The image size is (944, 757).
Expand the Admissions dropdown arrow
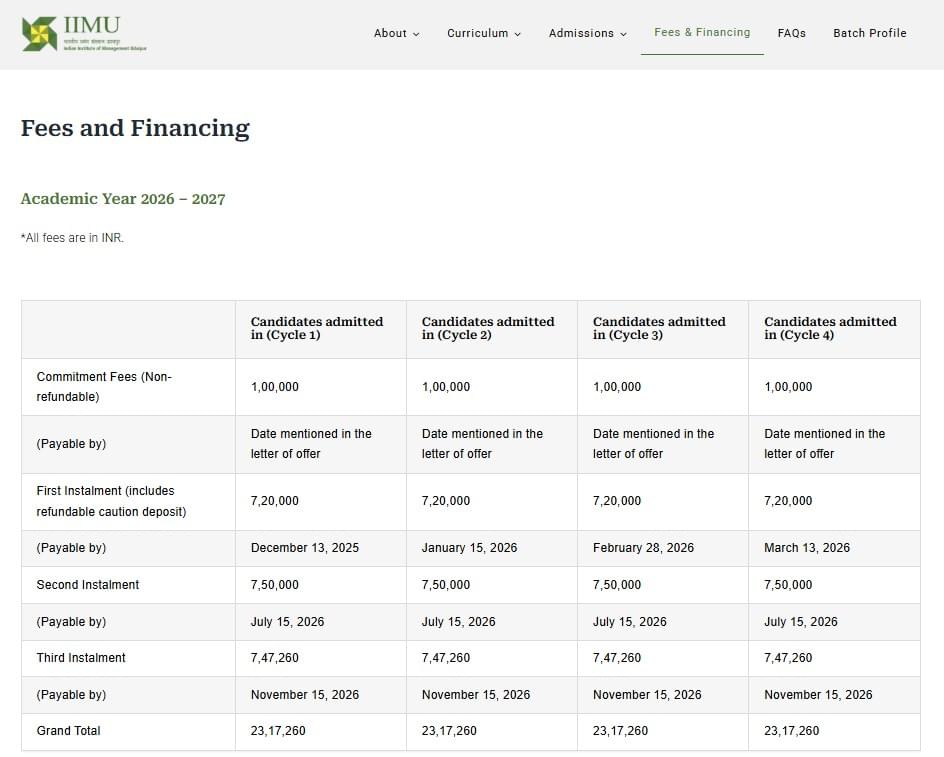pos(623,34)
